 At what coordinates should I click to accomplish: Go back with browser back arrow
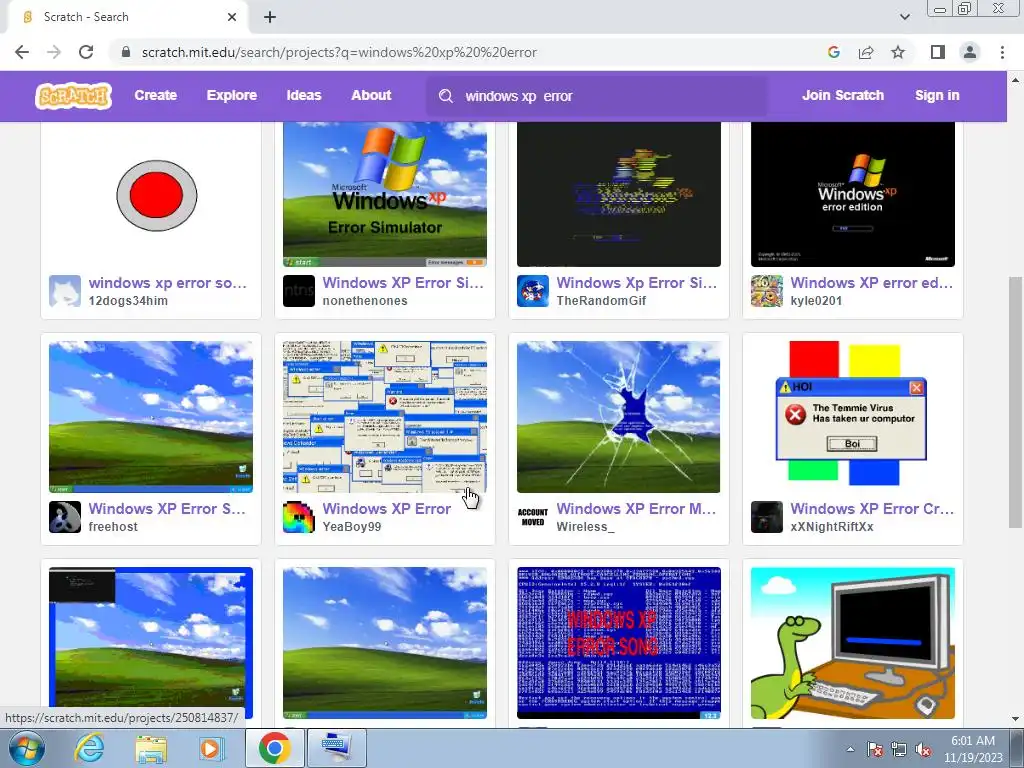(22, 52)
